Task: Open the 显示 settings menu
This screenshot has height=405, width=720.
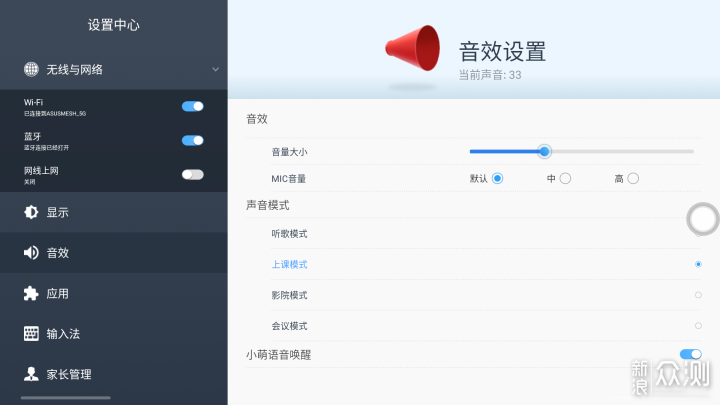Action: tap(114, 212)
